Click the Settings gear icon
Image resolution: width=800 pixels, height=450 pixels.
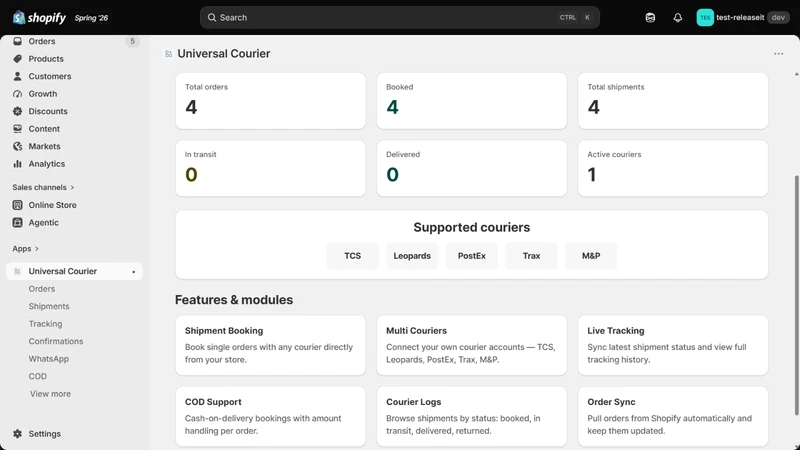pos(17,434)
